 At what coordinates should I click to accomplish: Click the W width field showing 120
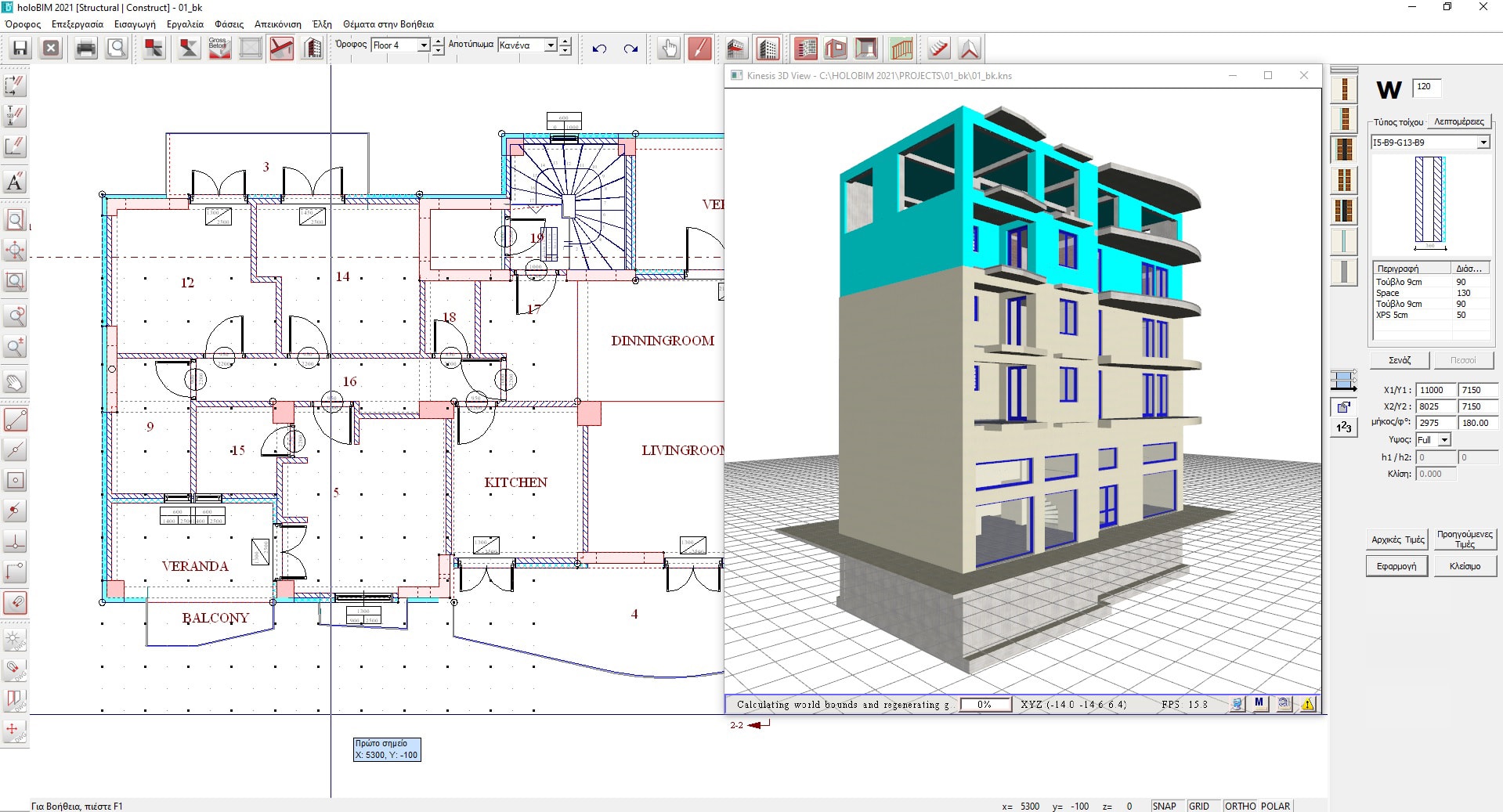(1426, 88)
